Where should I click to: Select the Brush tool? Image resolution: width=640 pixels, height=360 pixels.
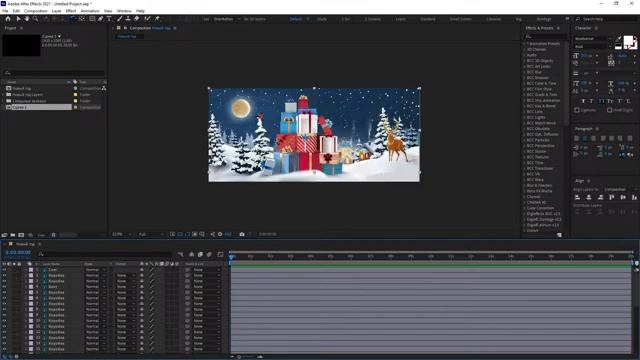[120, 19]
